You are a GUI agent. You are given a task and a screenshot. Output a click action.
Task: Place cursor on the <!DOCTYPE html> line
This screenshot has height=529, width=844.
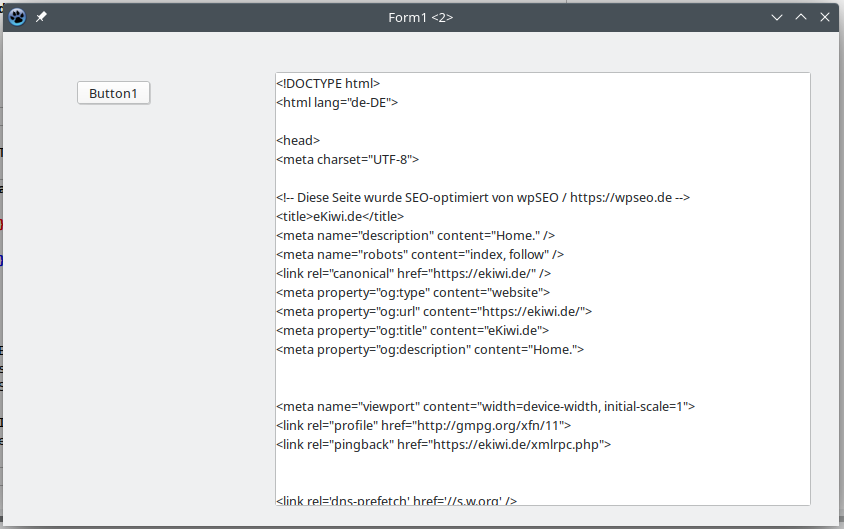tap(328, 83)
